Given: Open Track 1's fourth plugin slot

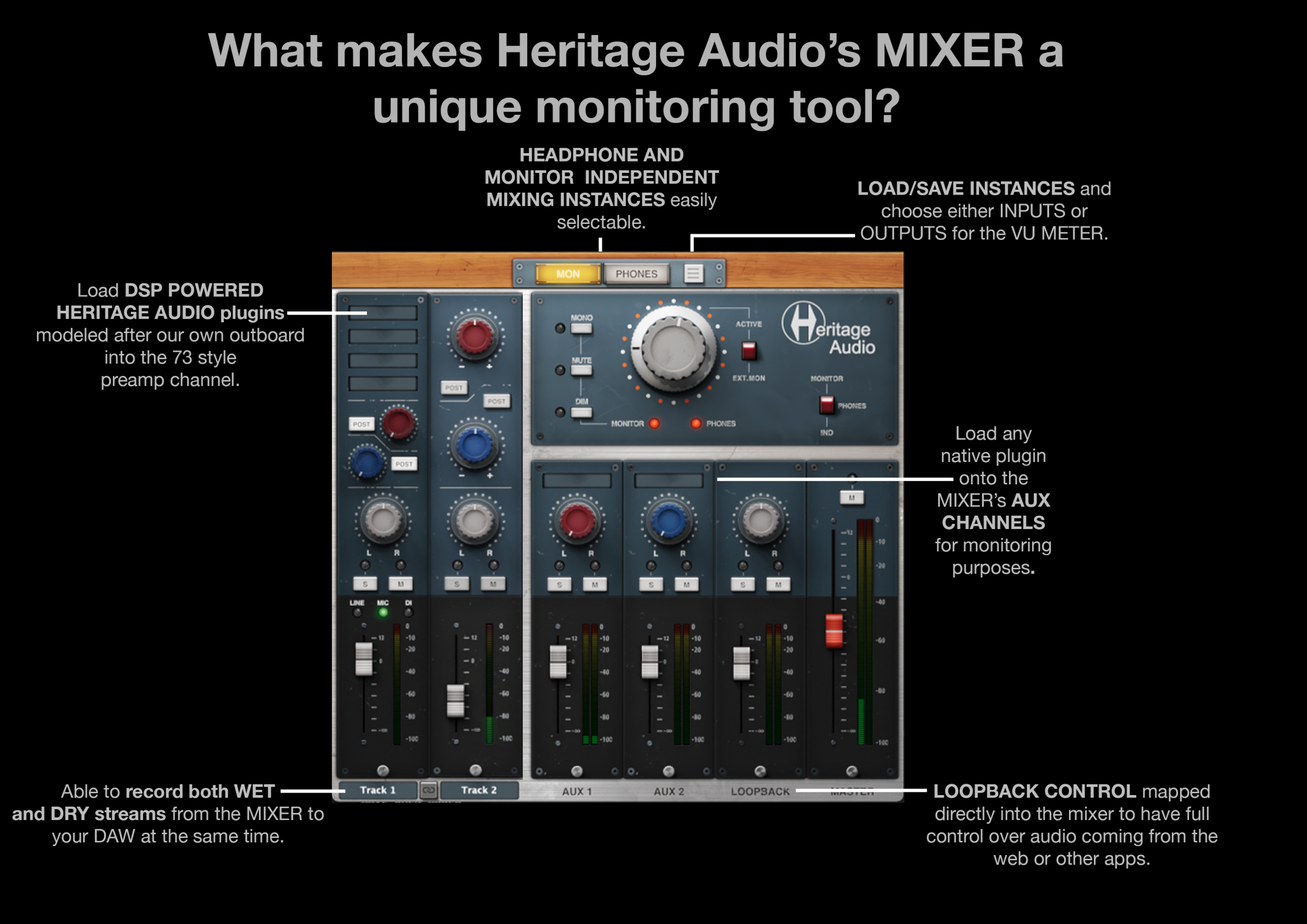Looking at the screenshot, I should pos(383,384).
